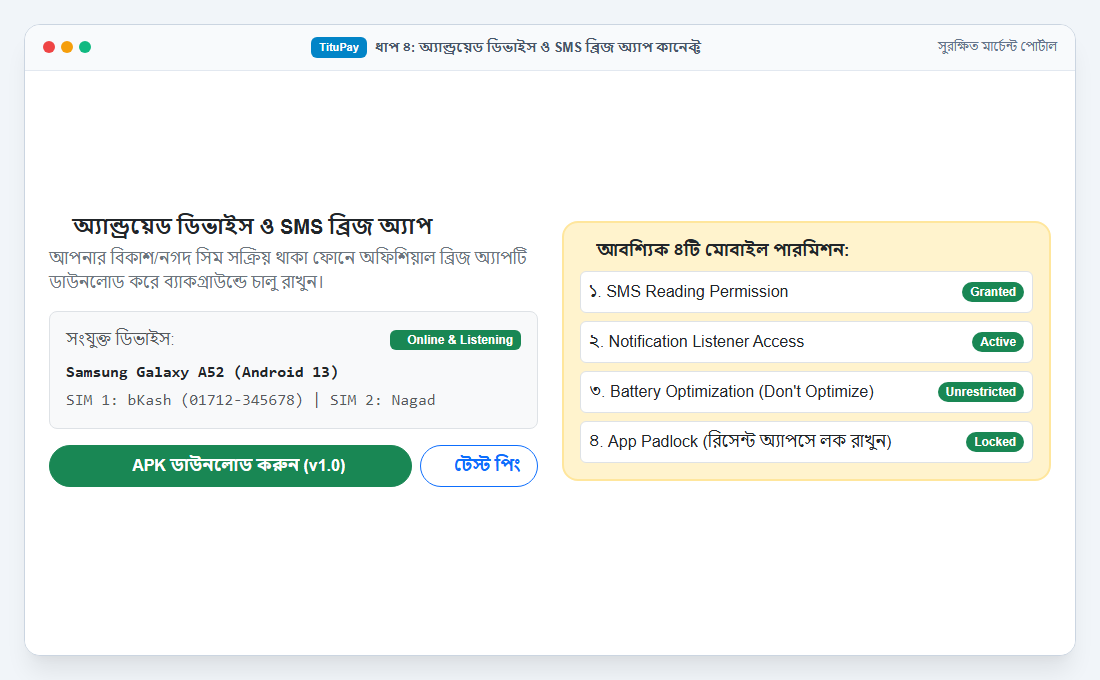The height and width of the screenshot is (680, 1100).
Task: Minimize the window with the yellow button
Action: 67,47
